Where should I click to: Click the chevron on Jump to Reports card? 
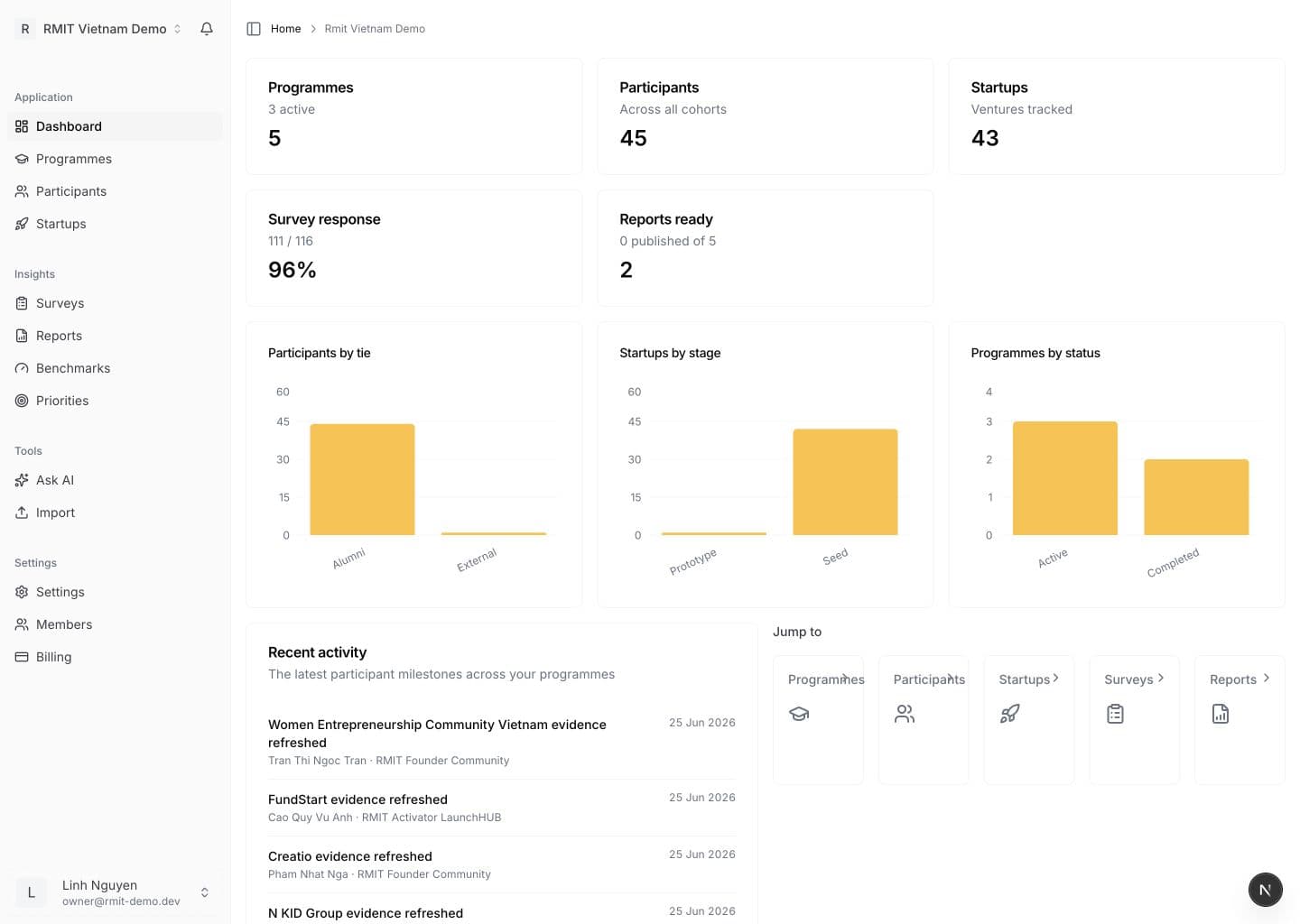tap(1267, 678)
